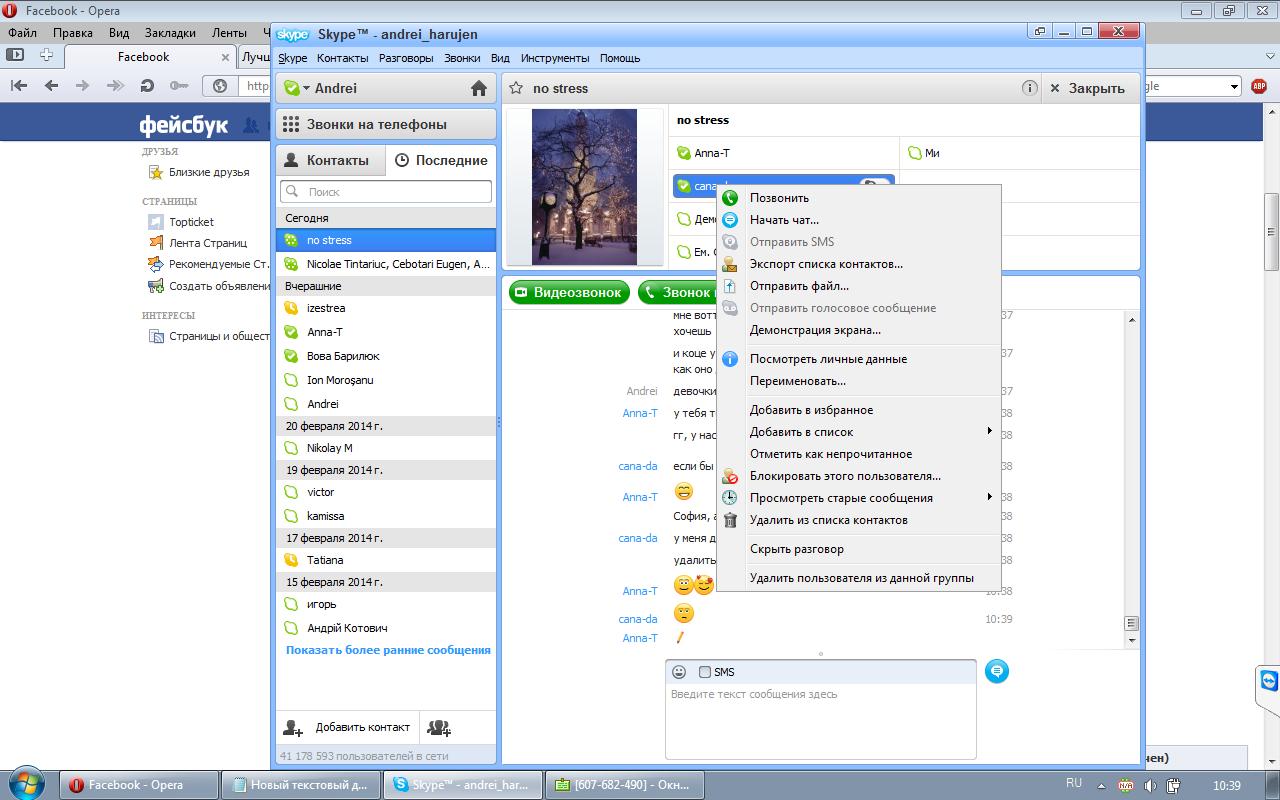This screenshot has width=1280, height=800.
Task: Switch to the 'Контакты' tab in Skype
Action: click(x=330, y=160)
